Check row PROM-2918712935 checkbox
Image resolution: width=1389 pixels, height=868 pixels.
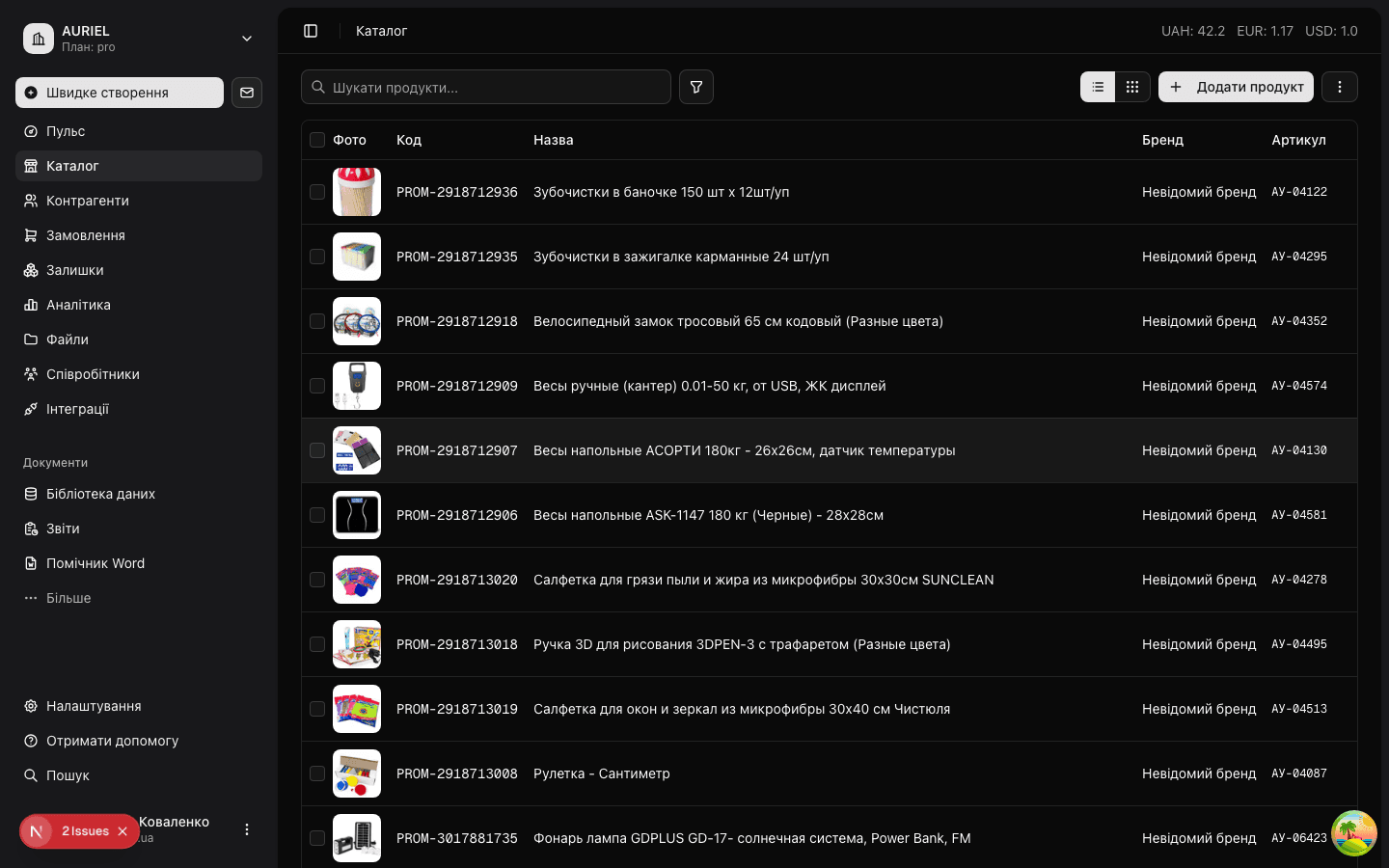tap(317, 257)
